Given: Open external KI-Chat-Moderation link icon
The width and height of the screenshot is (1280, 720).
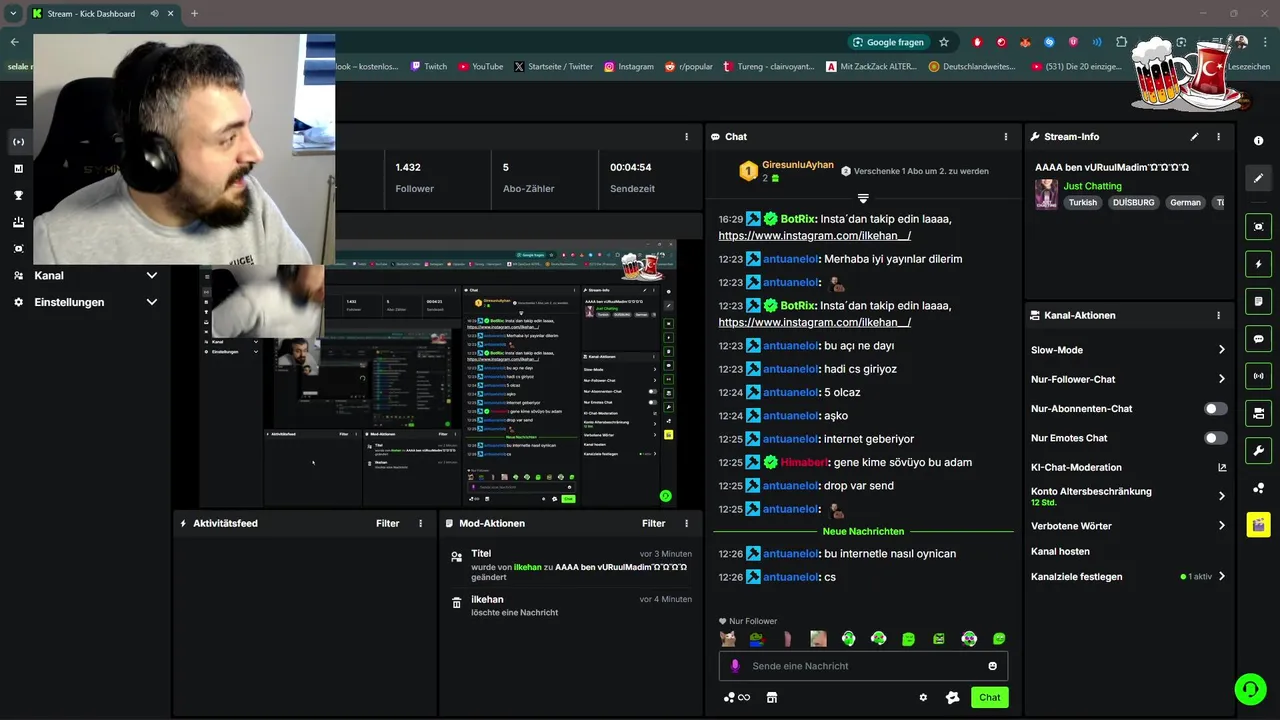Looking at the screenshot, I should pyautogui.click(x=1221, y=467).
